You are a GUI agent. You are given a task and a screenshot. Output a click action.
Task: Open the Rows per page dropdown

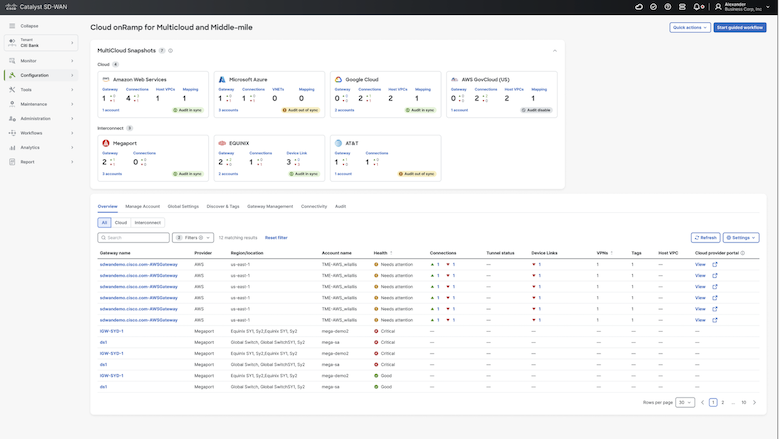tap(684, 402)
